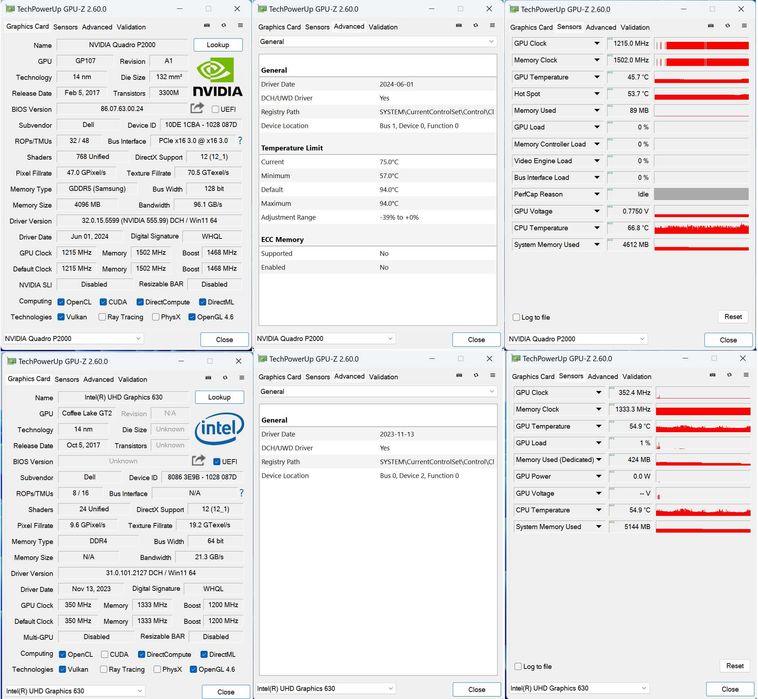Toggle UEFI checkbox in Intel Graphics Card window
The image size is (758, 699).
pyautogui.click(x=217, y=462)
